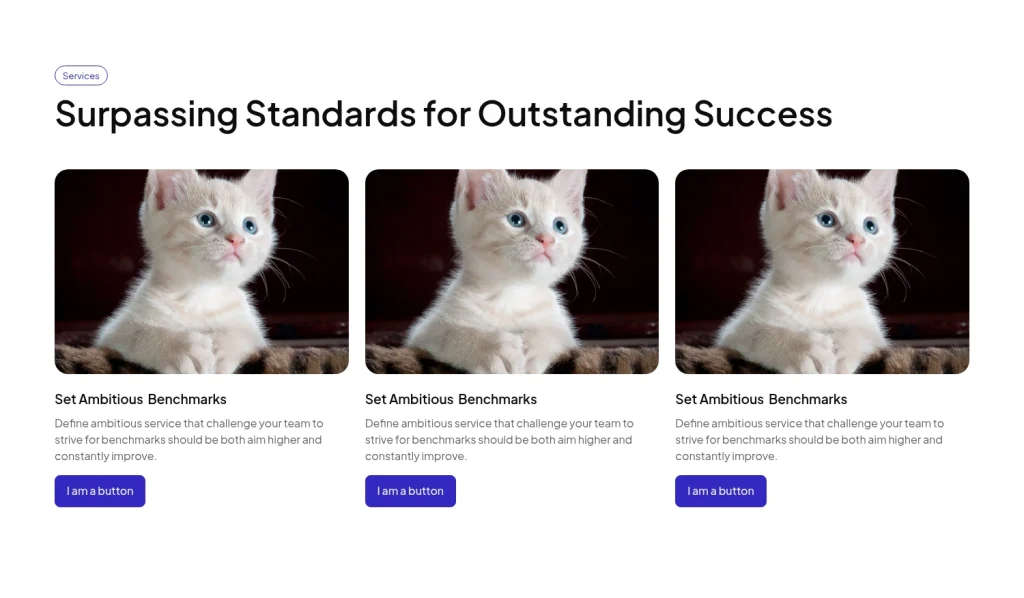
Task: Click the word "Surpassing" in the headline
Action: coord(146,114)
